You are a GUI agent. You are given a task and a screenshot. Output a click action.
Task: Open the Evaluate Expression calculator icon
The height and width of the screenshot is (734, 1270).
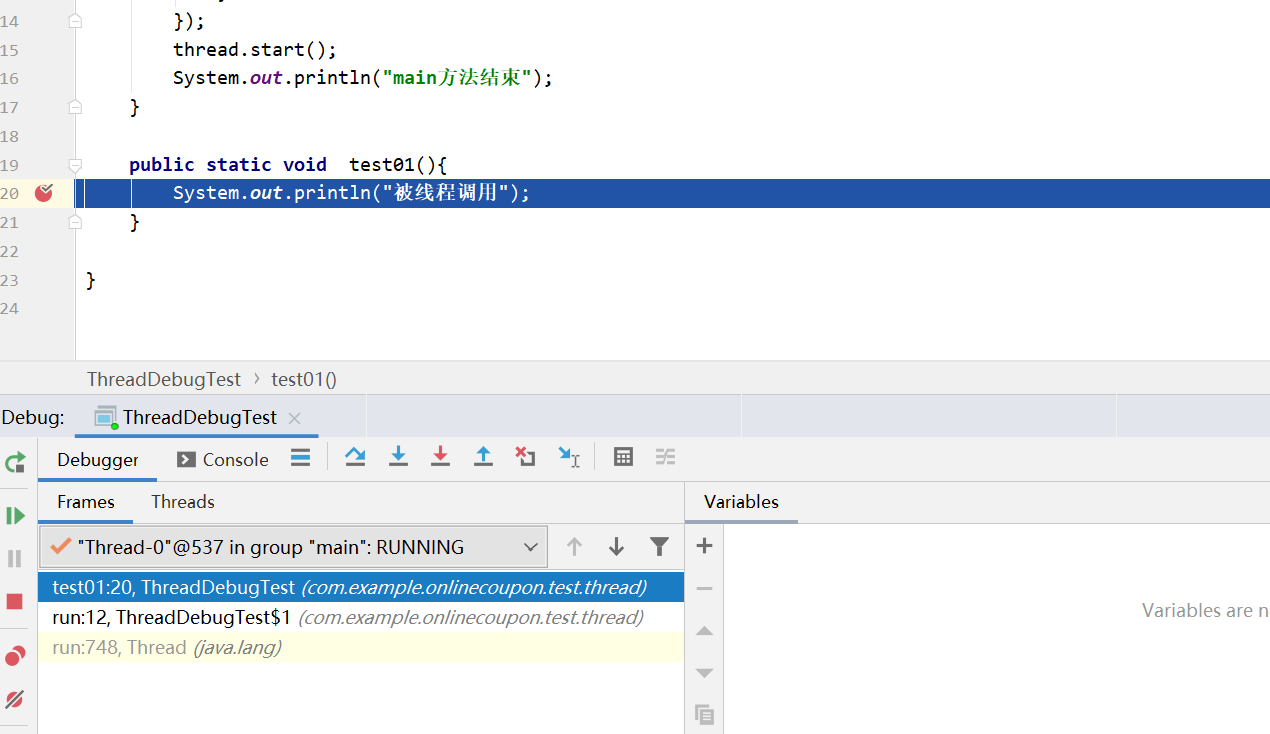point(623,457)
